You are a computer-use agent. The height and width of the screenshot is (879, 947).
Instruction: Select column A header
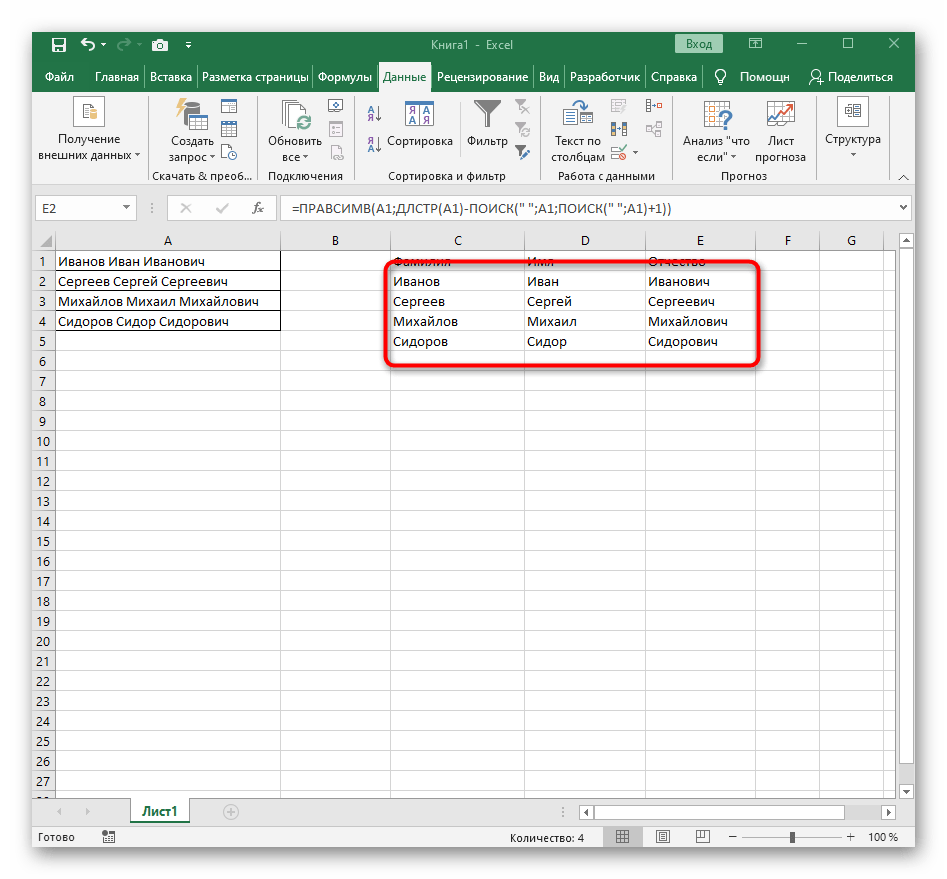pyautogui.click(x=168, y=240)
